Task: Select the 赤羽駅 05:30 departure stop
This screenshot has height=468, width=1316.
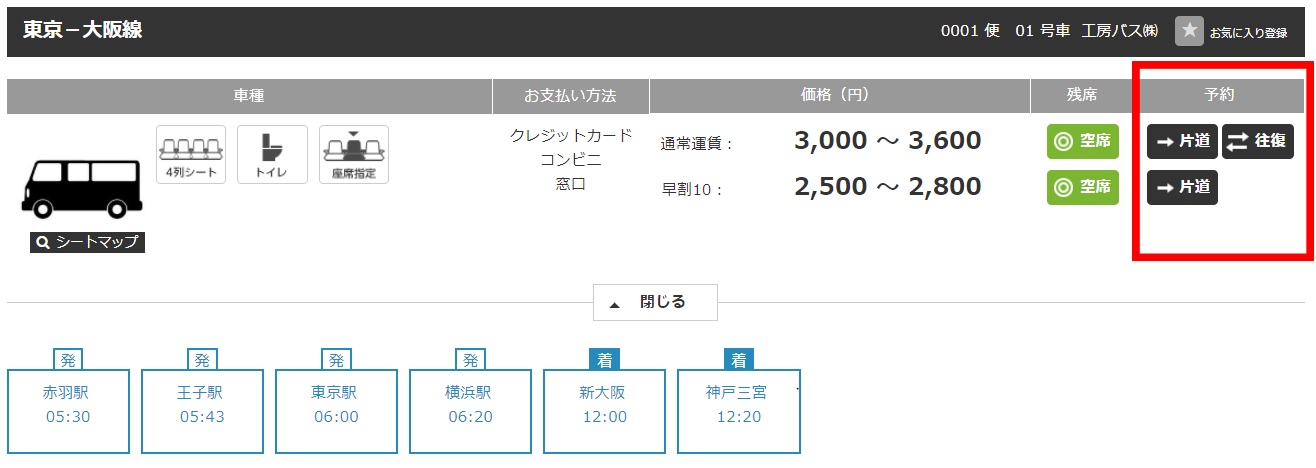Action: point(68,404)
